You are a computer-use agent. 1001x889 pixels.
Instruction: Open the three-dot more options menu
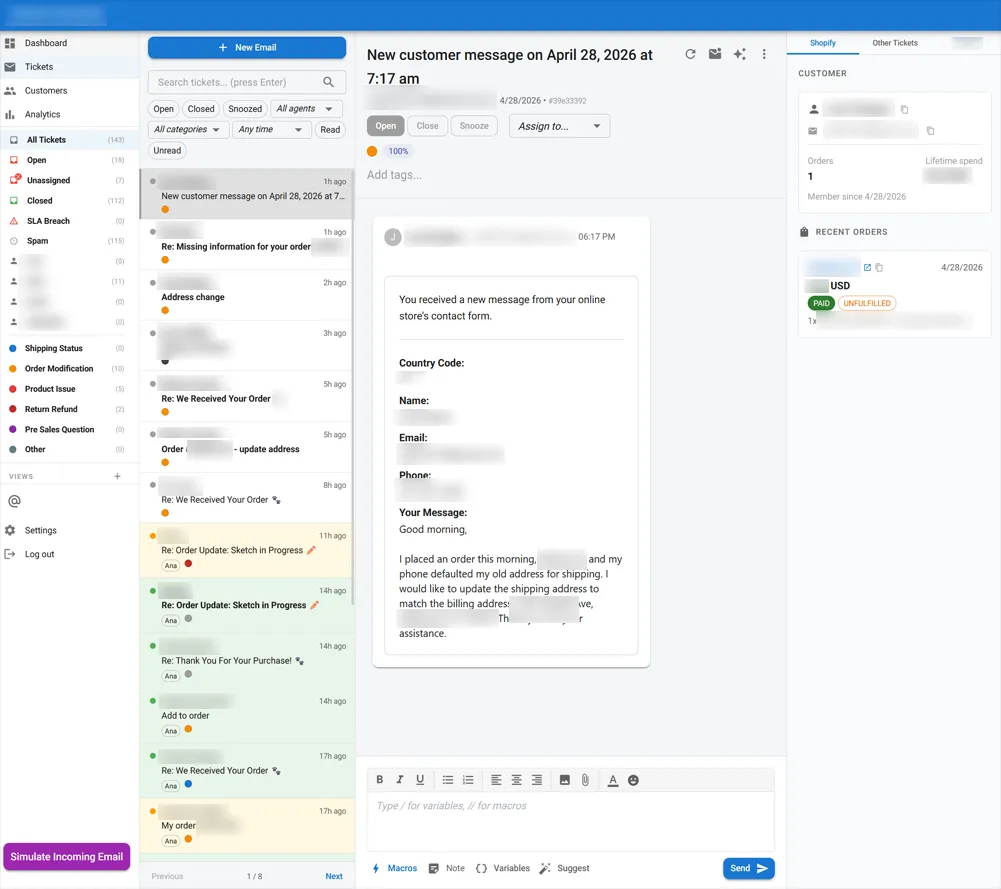point(765,54)
